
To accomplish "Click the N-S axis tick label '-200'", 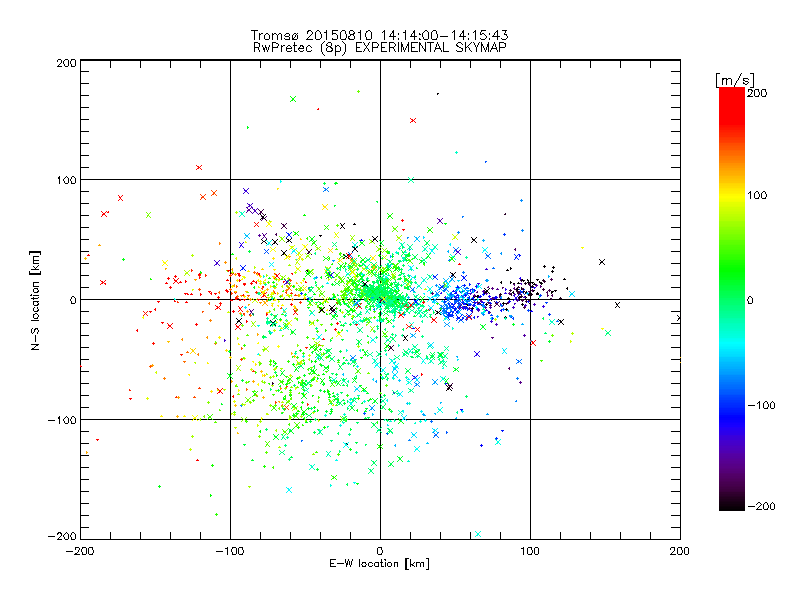I will pyautogui.click(x=62, y=536).
